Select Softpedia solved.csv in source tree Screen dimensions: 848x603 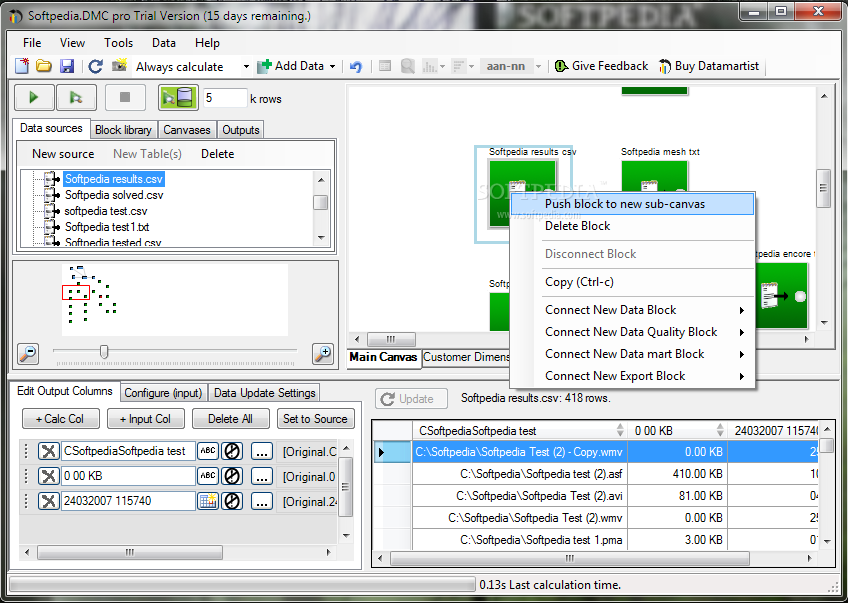tap(114, 195)
